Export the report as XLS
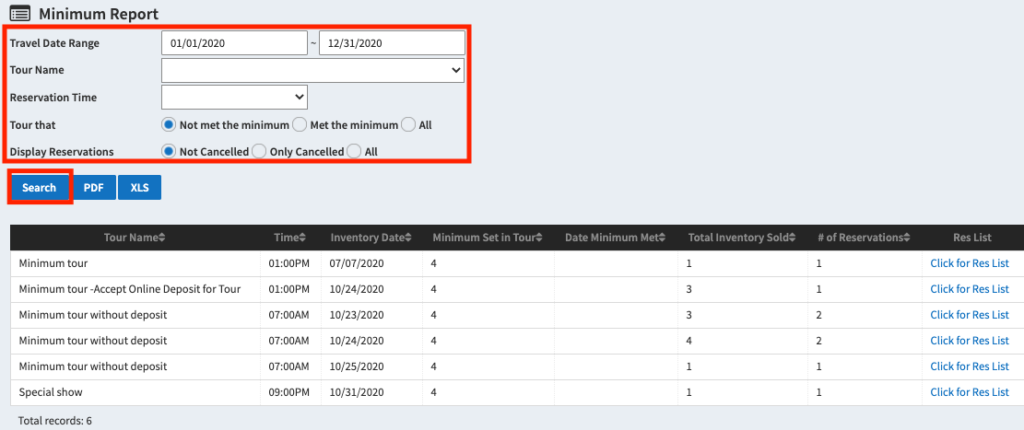Image resolution: width=1024 pixels, height=430 pixels. click(139, 187)
